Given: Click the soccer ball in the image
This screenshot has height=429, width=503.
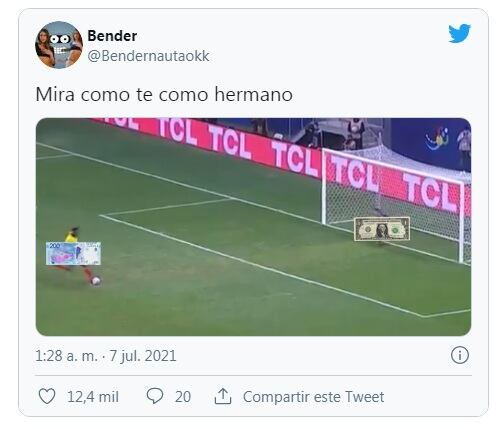Looking at the screenshot, I should tap(96, 281).
